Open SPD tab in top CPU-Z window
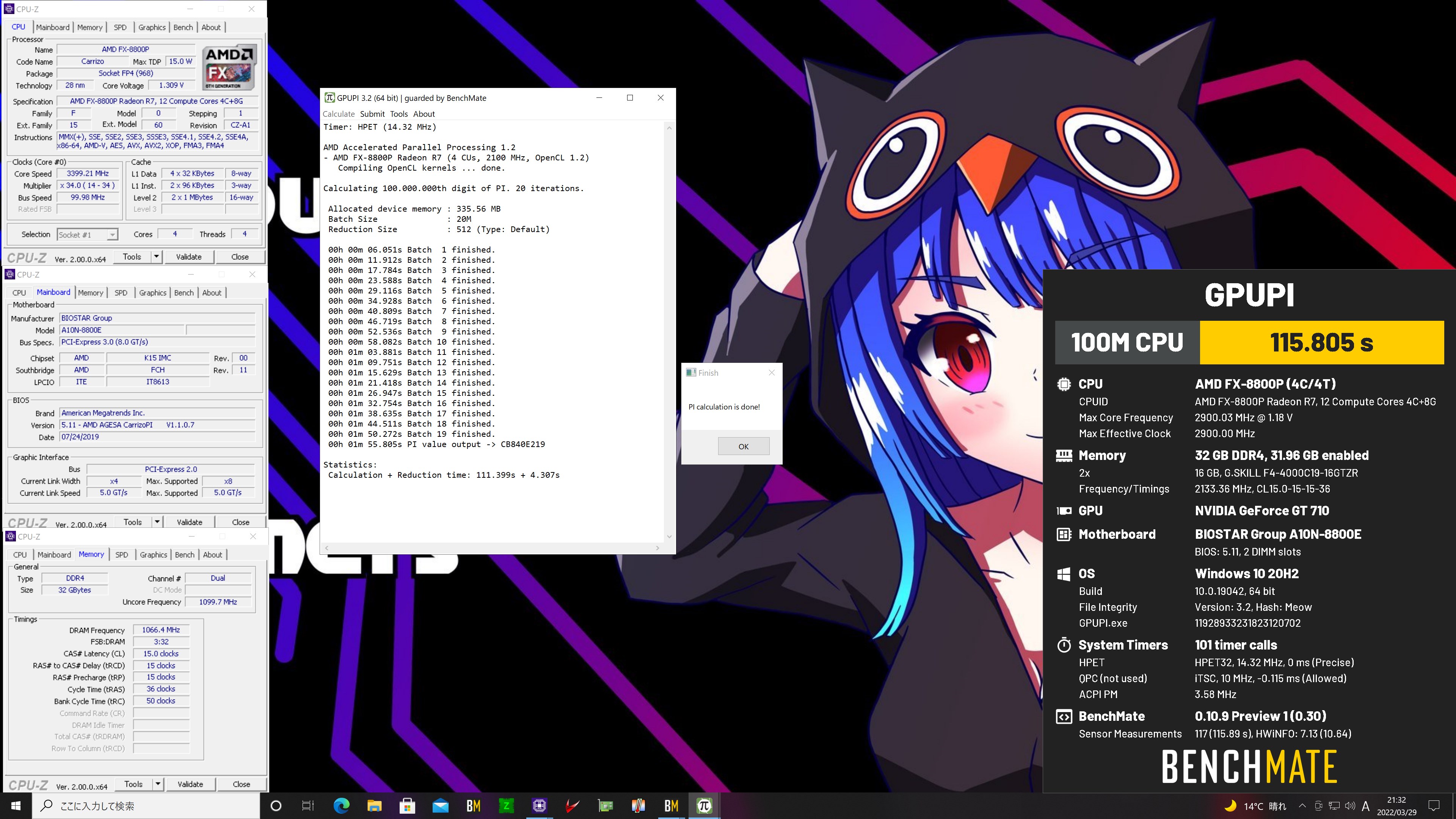The image size is (1456, 819). pos(120,27)
